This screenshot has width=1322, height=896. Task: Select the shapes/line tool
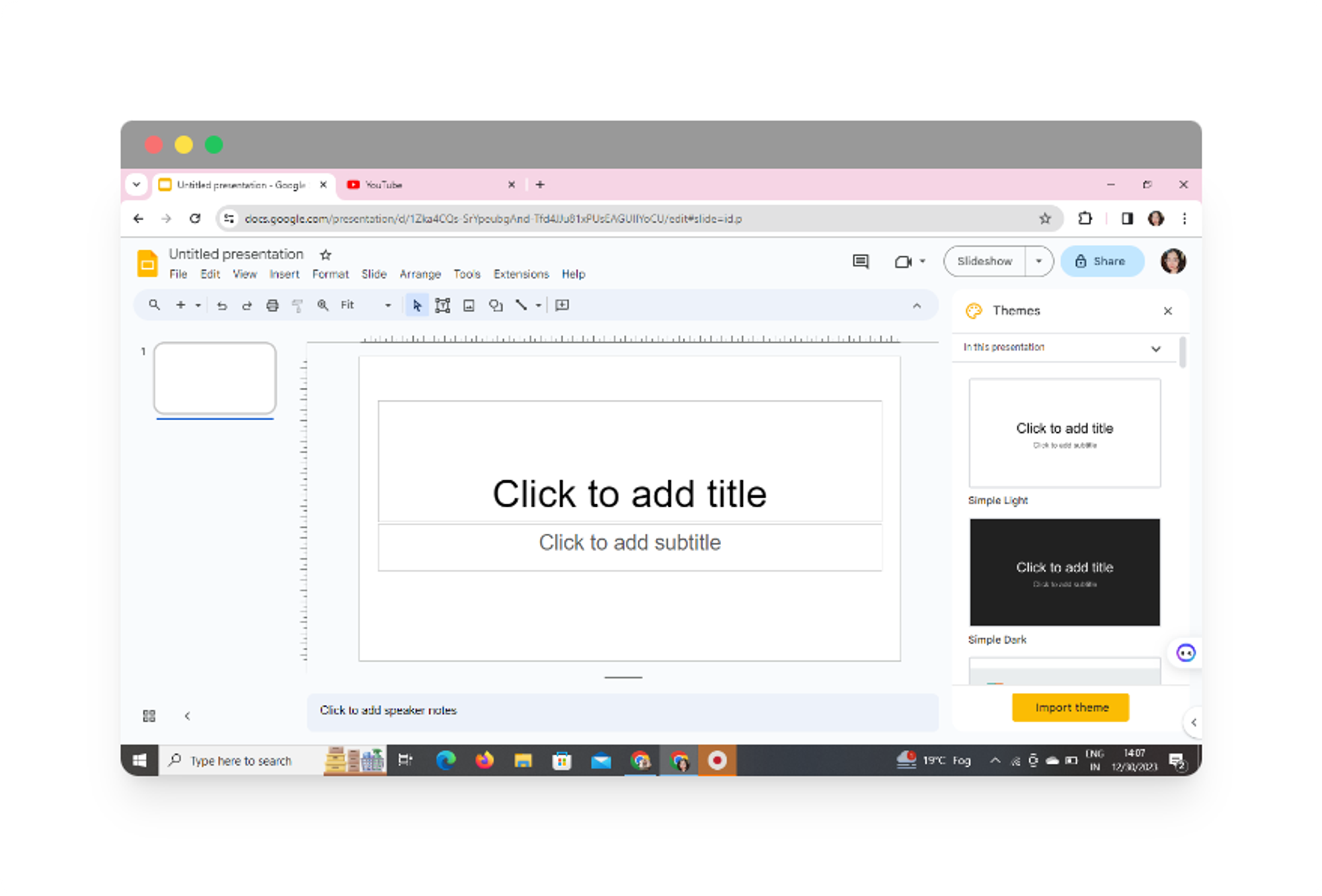[x=521, y=305]
